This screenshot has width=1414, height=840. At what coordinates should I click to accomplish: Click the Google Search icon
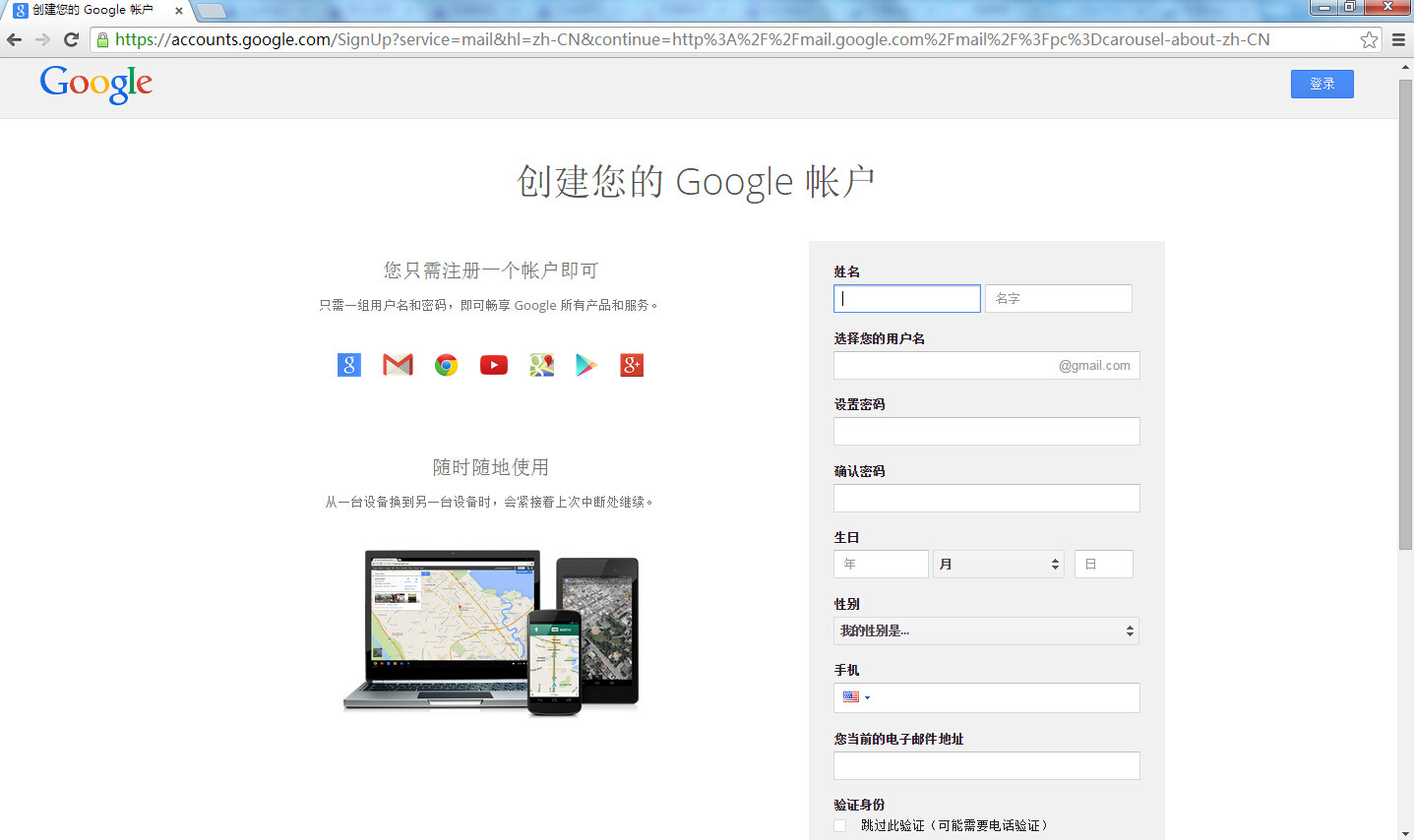348,364
